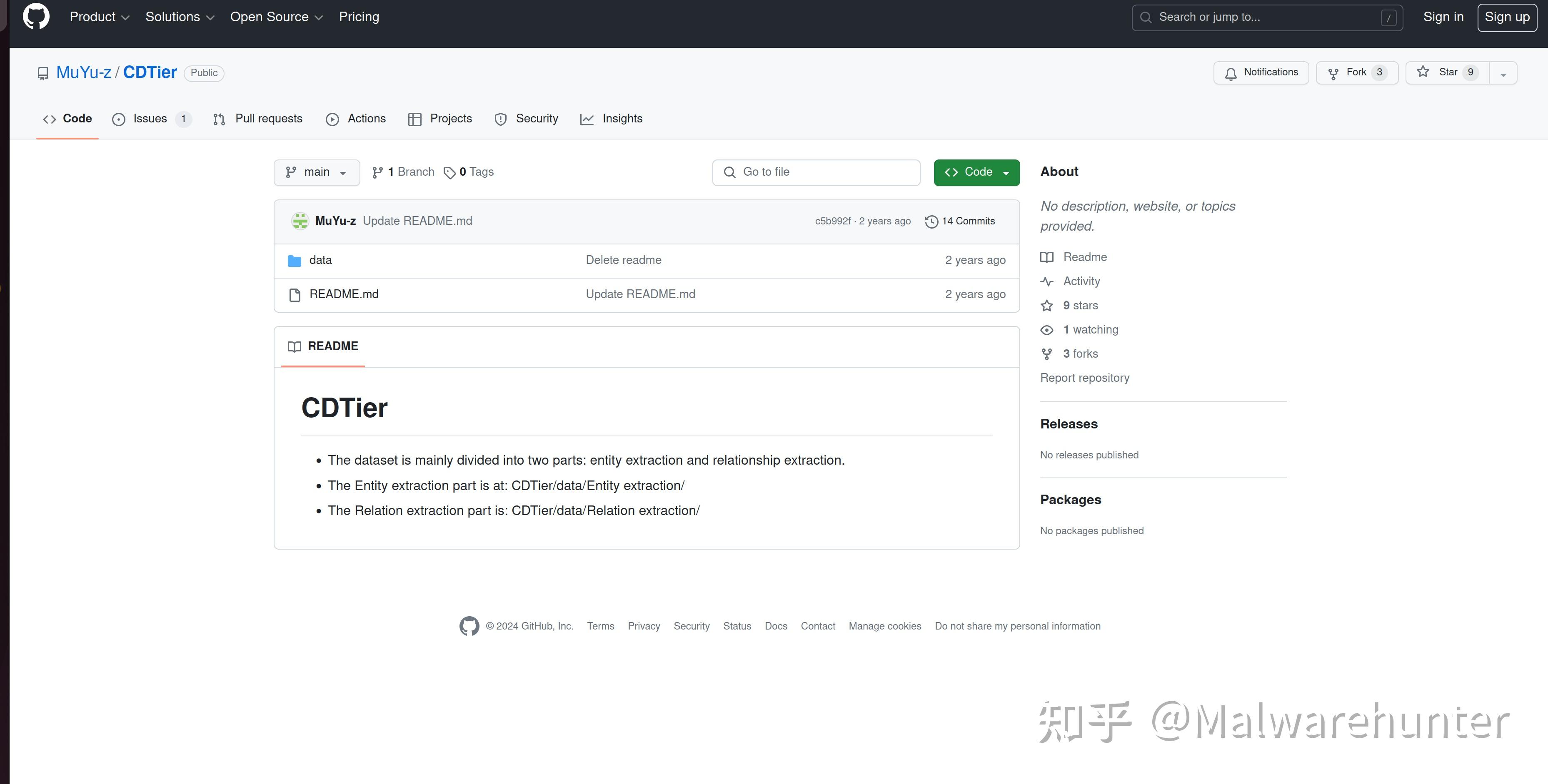
Task: Open the main branch selector dropdown
Action: tap(316, 172)
